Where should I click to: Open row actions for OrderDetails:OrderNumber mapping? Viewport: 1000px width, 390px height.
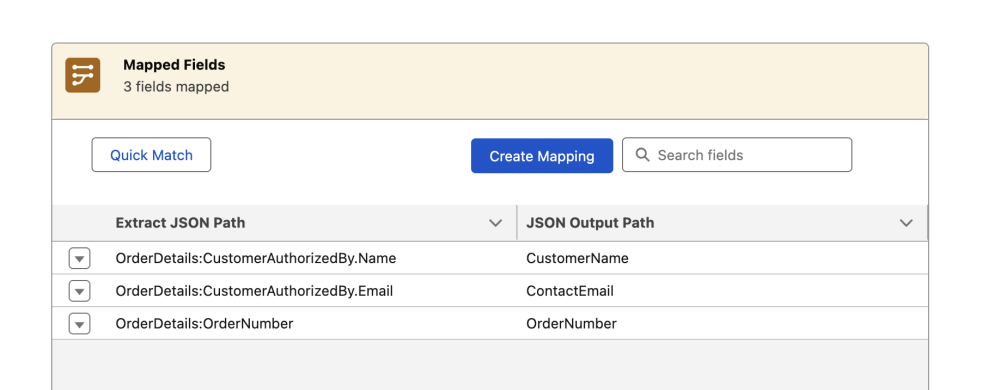pyautogui.click(x=79, y=324)
